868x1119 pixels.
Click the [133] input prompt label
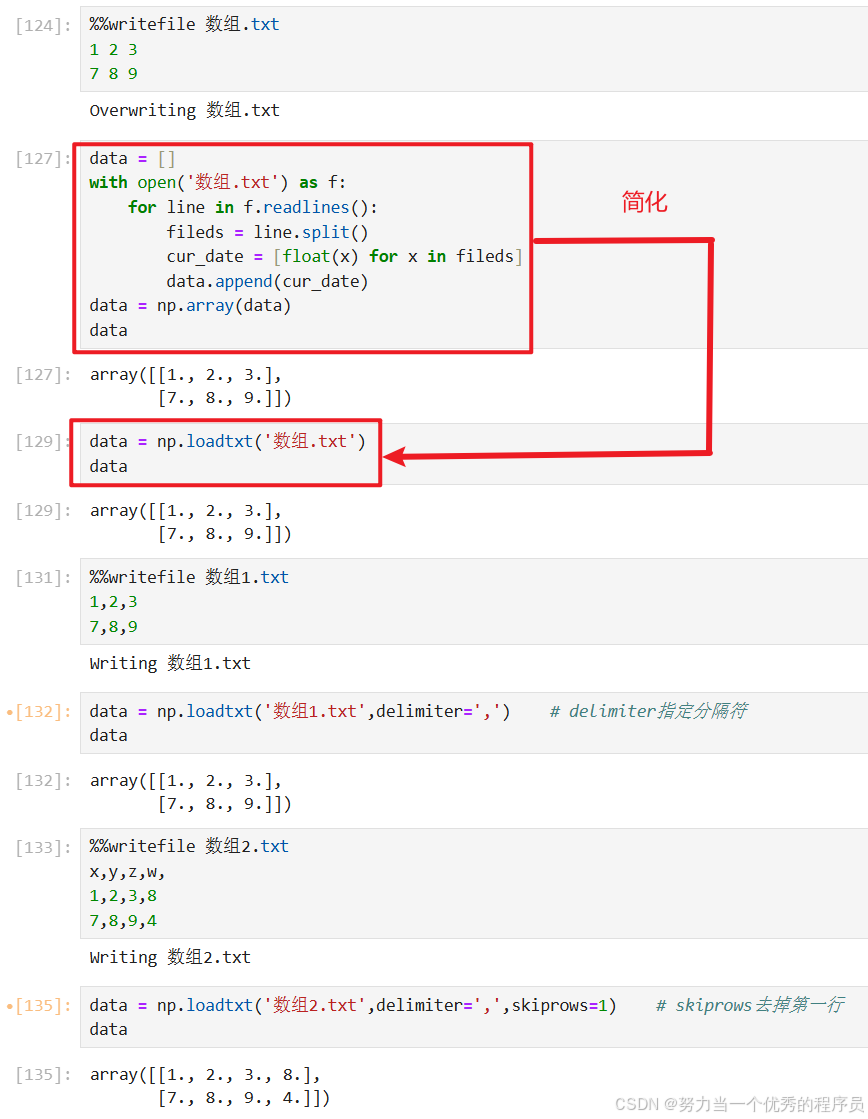click(x=43, y=848)
